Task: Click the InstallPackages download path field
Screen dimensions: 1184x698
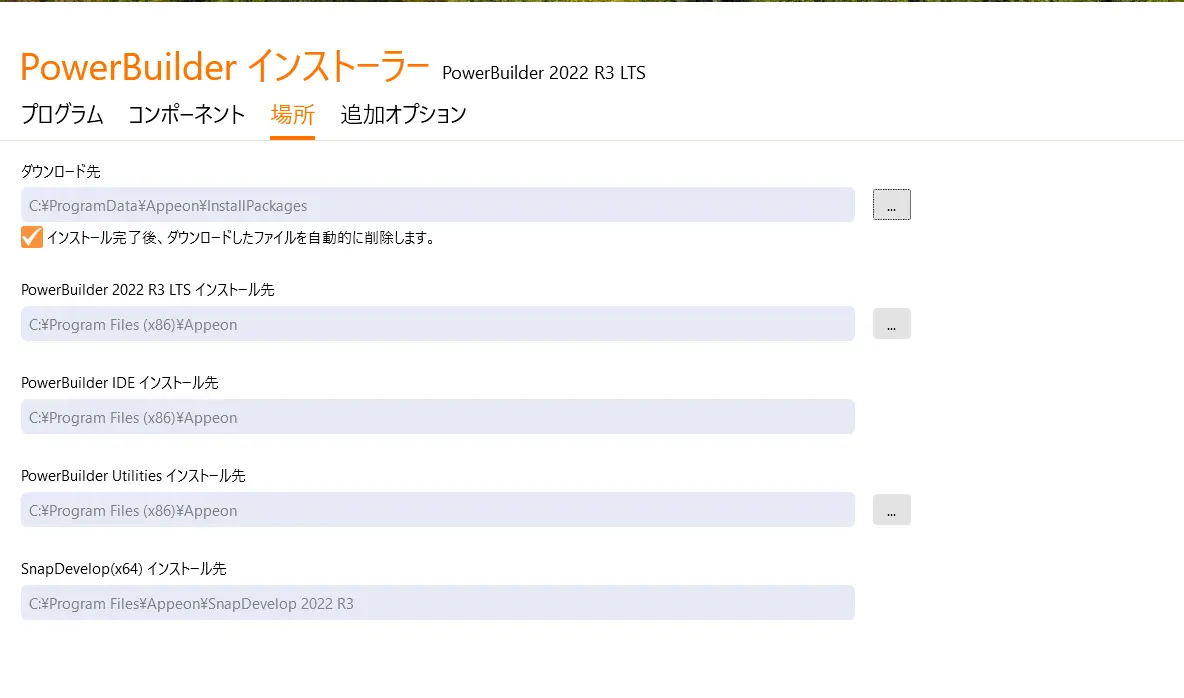Action: click(437, 205)
